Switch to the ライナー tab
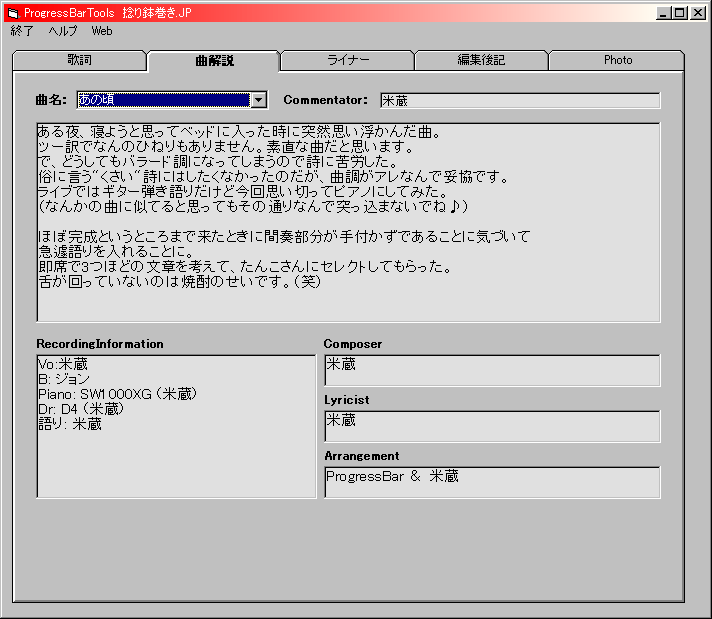This screenshot has height=619, width=712. 348,60
